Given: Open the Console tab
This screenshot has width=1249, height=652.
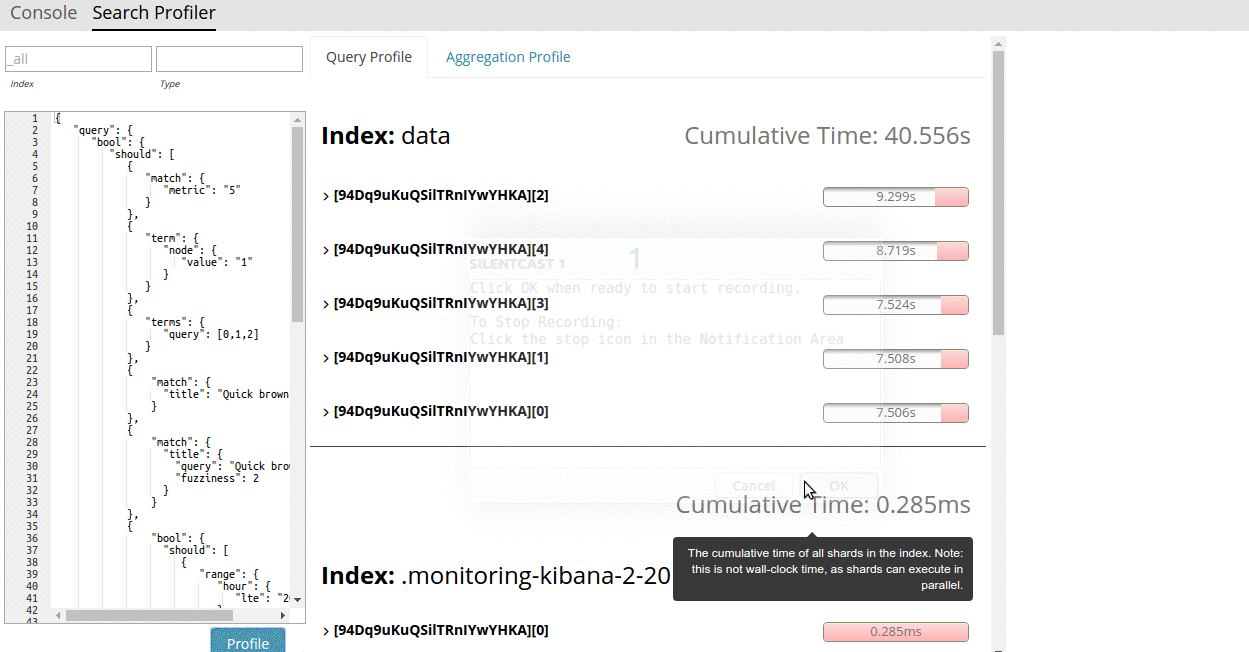Looking at the screenshot, I should click(x=43, y=13).
